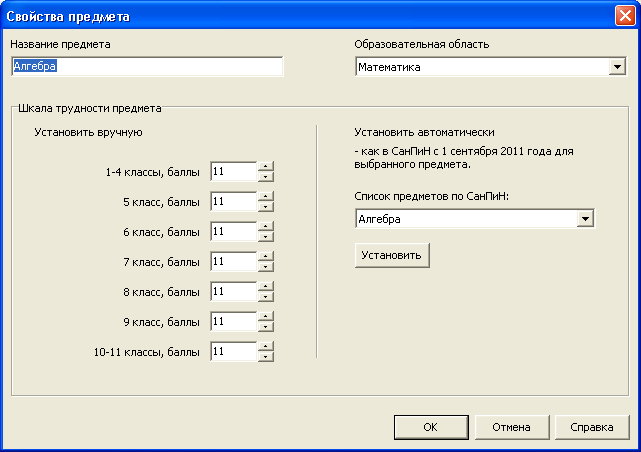Close the Свойства предмета dialog
Viewport: 641px width, 452px height.
click(x=625, y=16)
